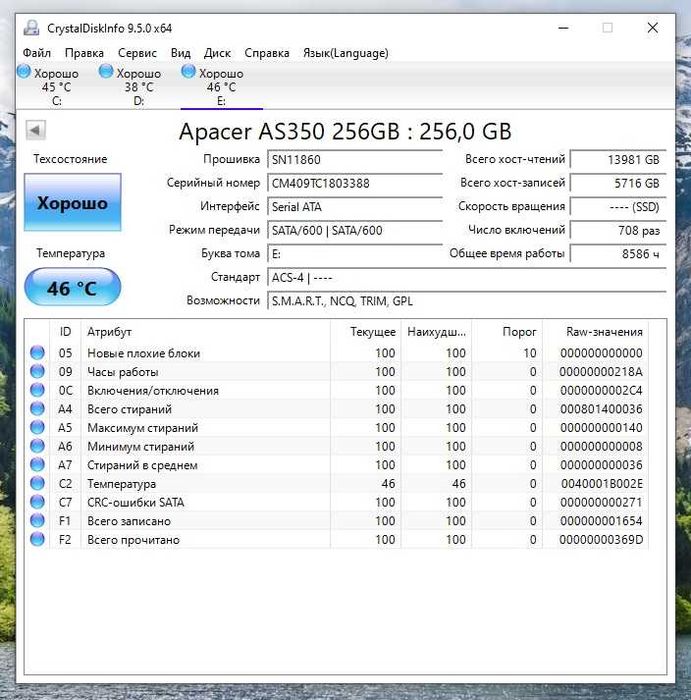Click the Возможности field with S.M.A.R.T., NCQ
The height and width of the screenshot is (700, 691).
467,301
